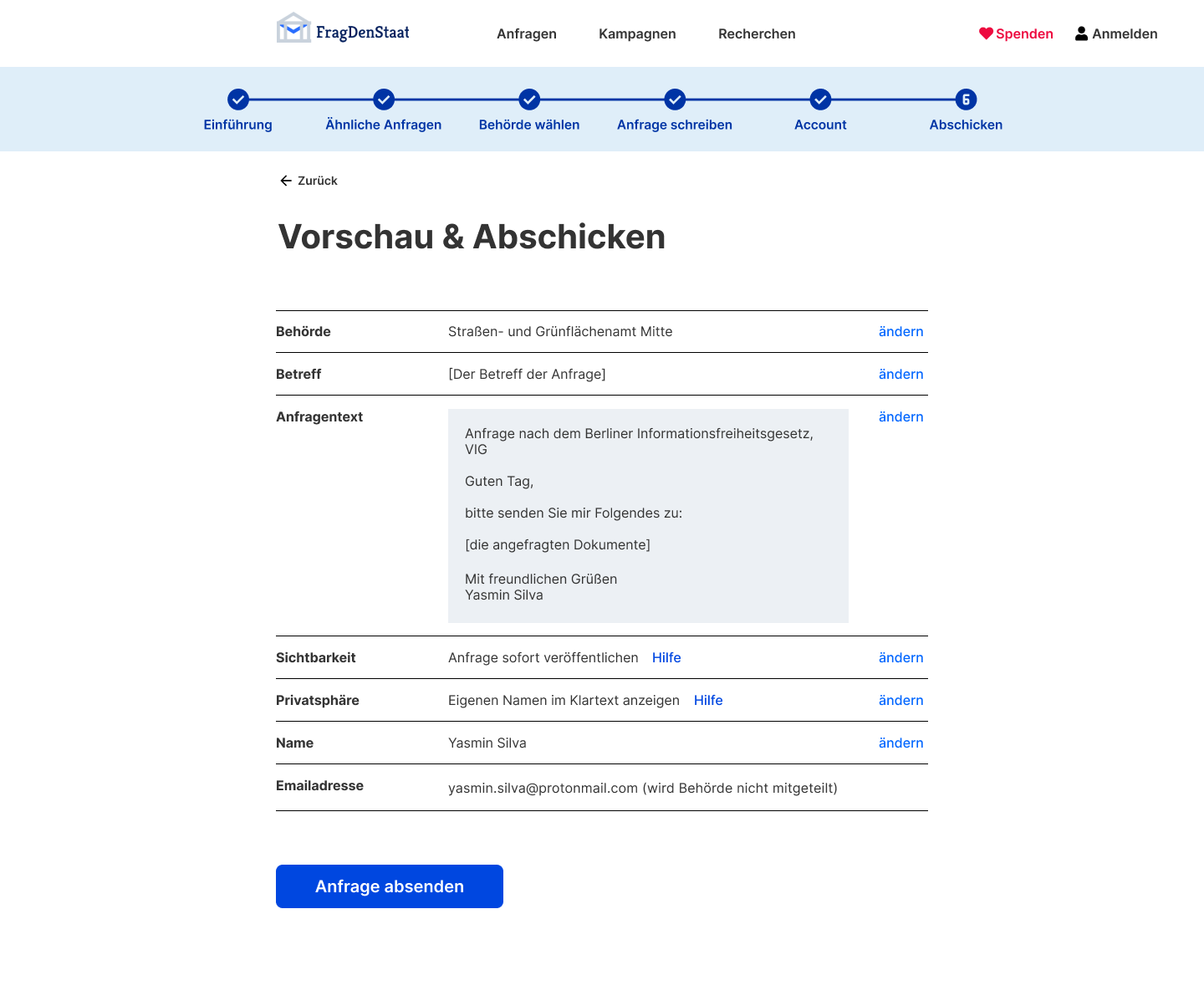Viewport: 1204px width, 1006px height.
Task: Click 'Guten Tag,' in the preview
Action: tap(499, 481)
